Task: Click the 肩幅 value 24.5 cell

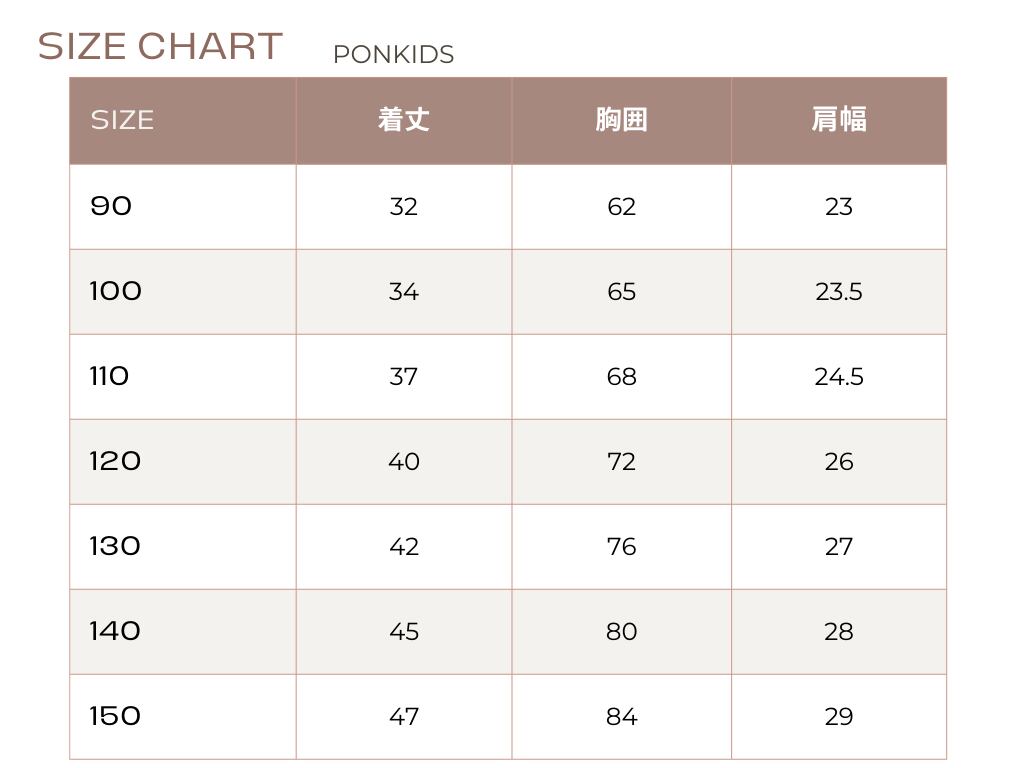Action: click(838, 377)
